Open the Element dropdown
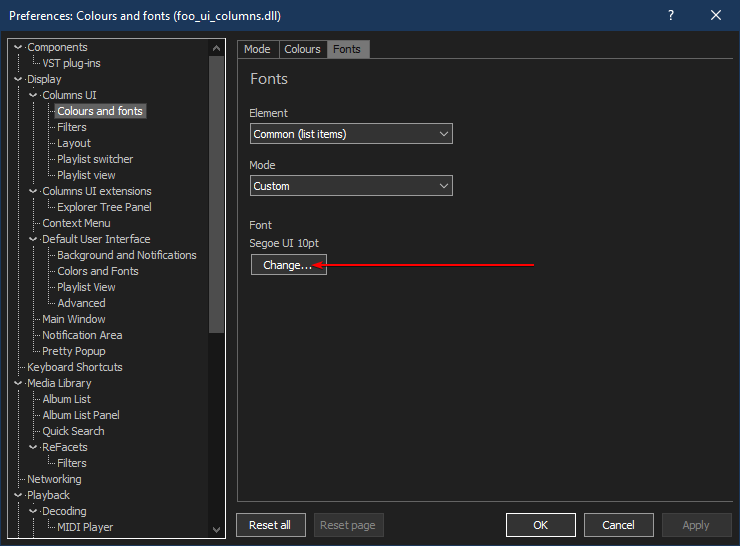 (351, 134)
